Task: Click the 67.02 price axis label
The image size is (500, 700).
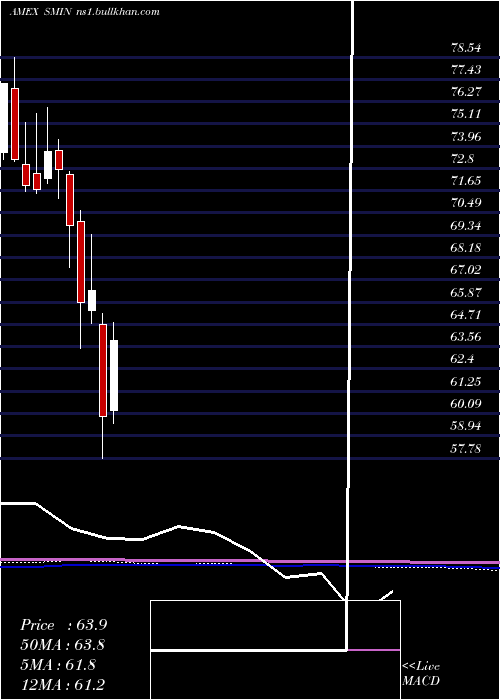Action: tap(466, 270)
